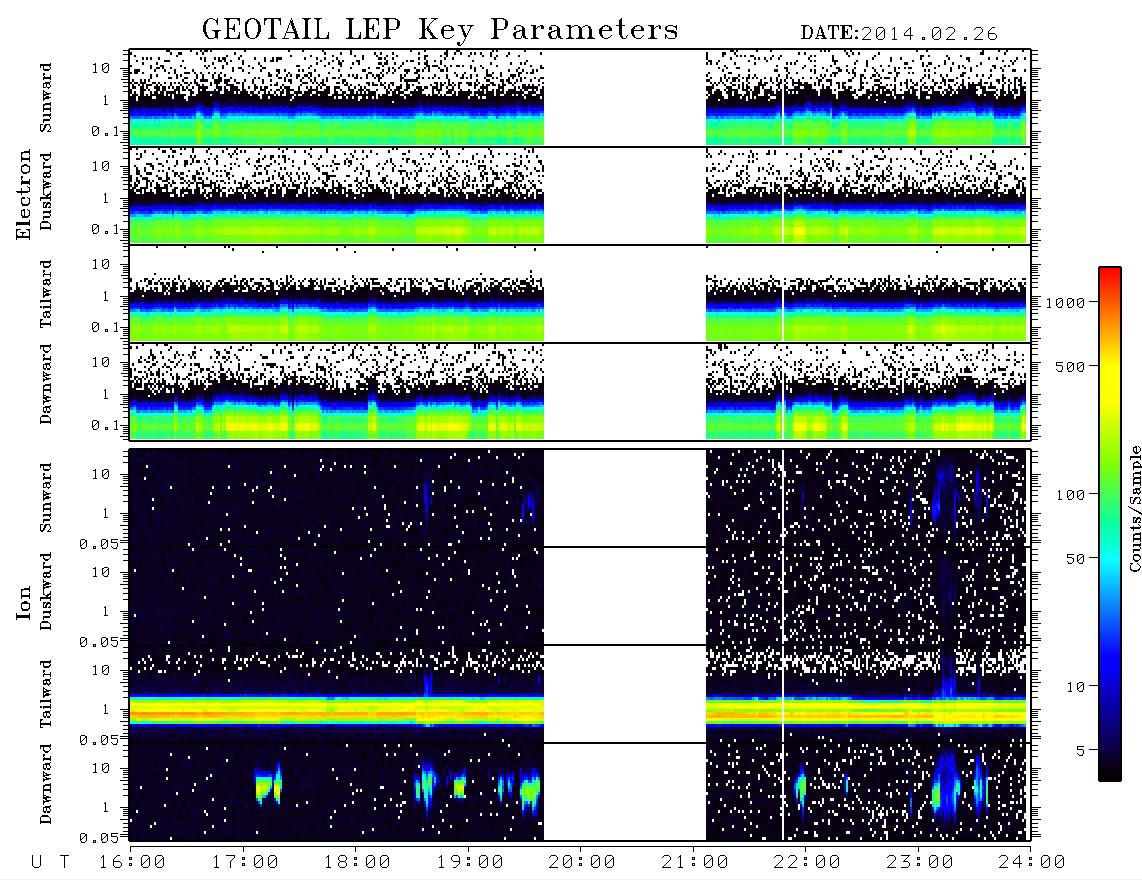Click the "18:00" time axis label

point(357,862)
